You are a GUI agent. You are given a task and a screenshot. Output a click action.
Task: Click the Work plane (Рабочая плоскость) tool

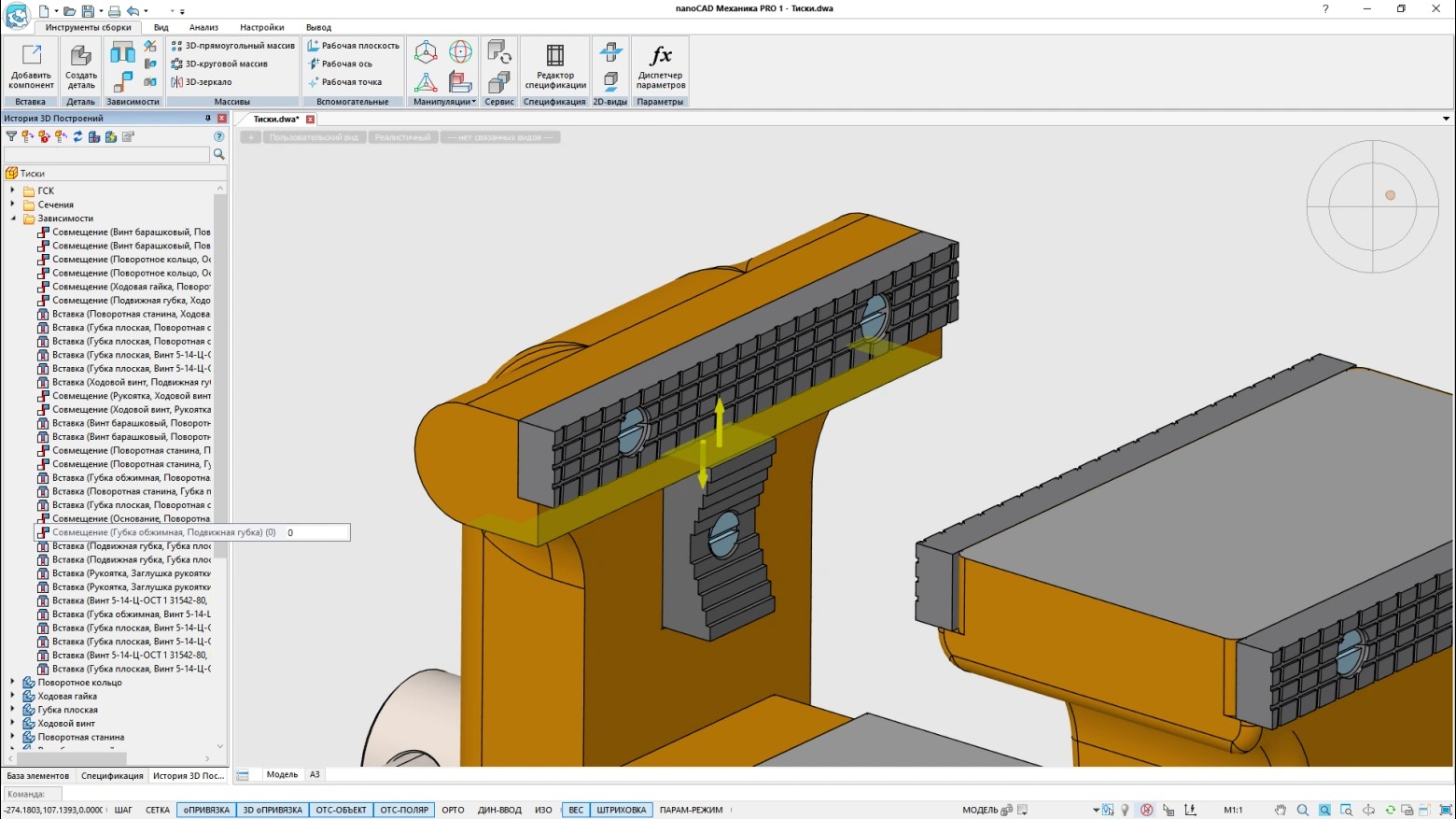pyautogui.click(x=353, y=46)
